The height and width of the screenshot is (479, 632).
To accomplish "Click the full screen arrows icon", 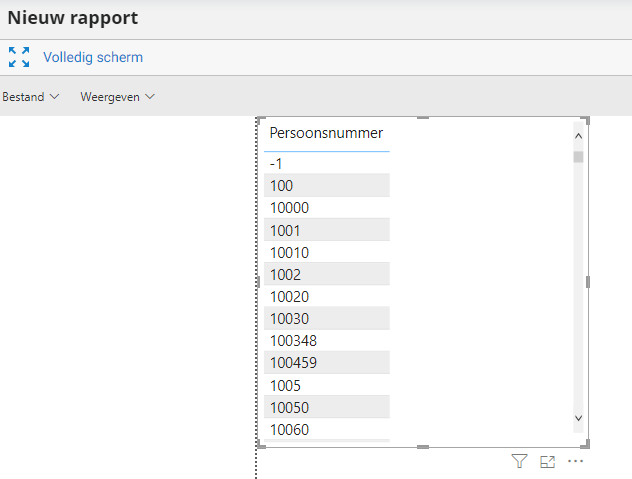I will point(19,57).
